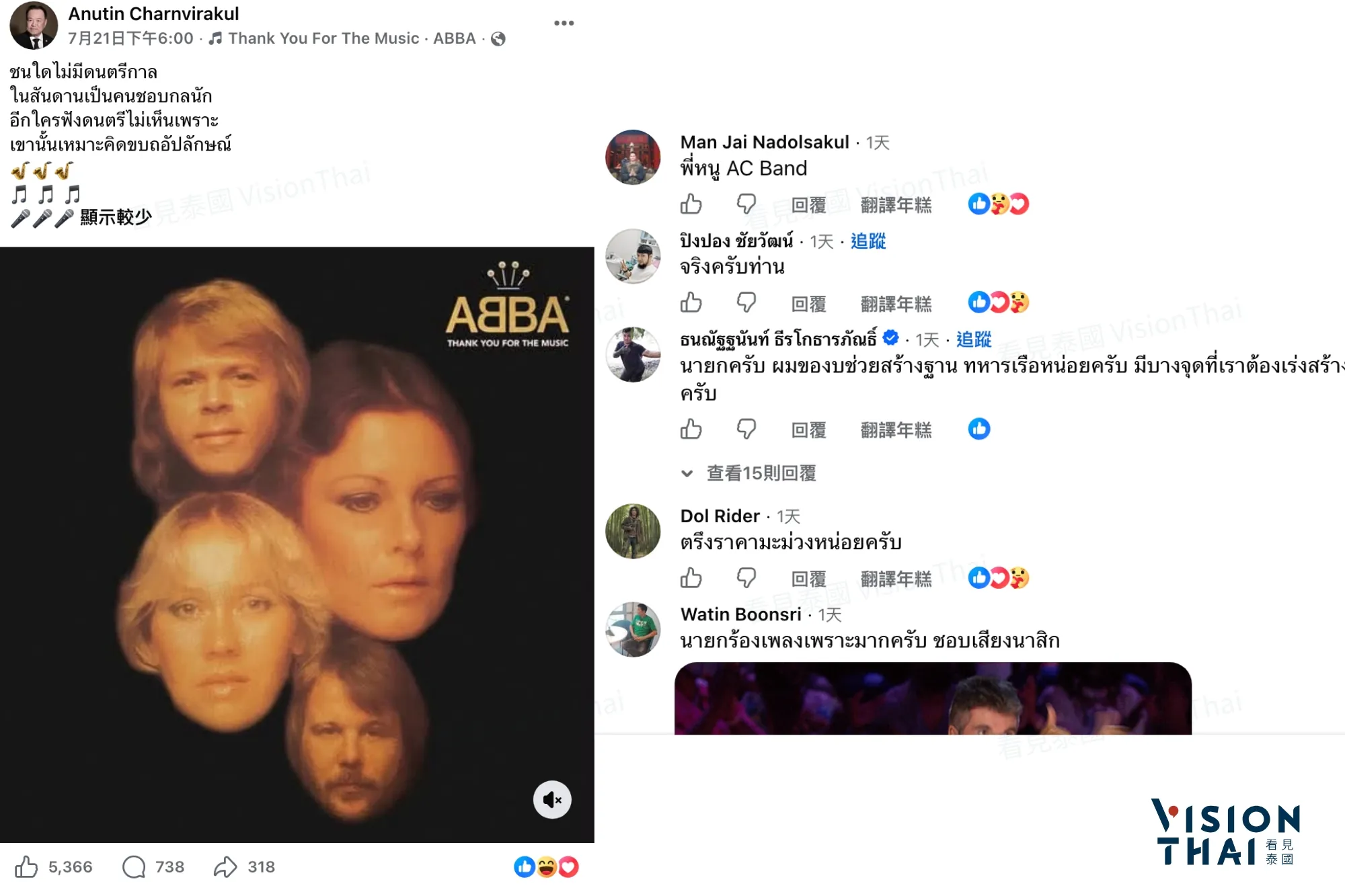The width and height of the screenshot is (1345, 896).
Task: Open the 738 comments icon
Action: tap(134, 866)
